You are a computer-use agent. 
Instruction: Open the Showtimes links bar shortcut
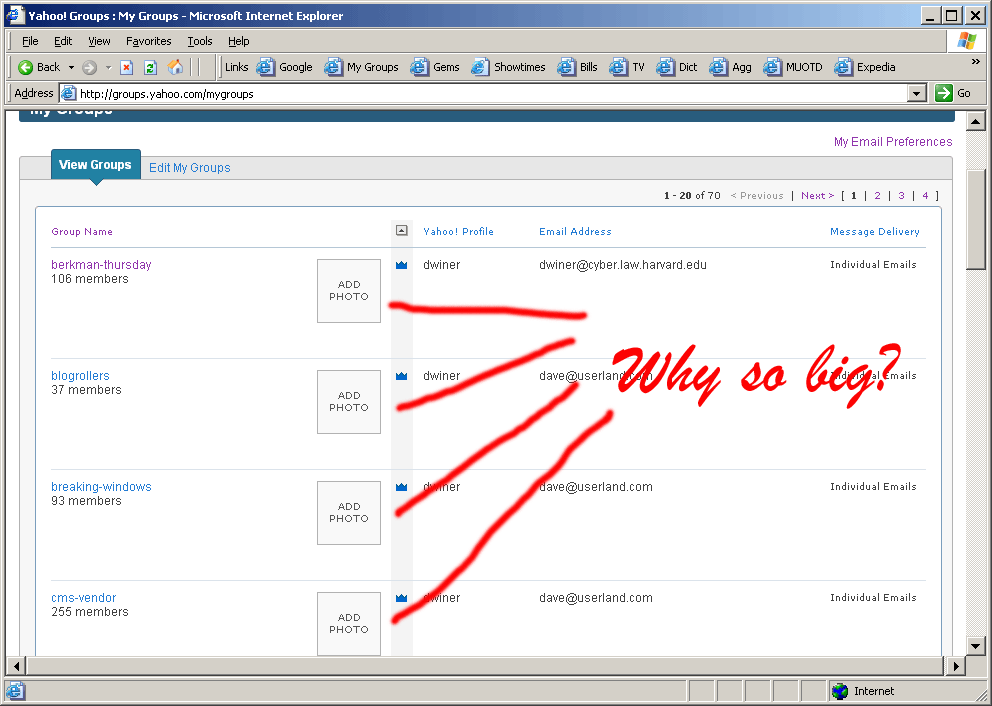508,67
